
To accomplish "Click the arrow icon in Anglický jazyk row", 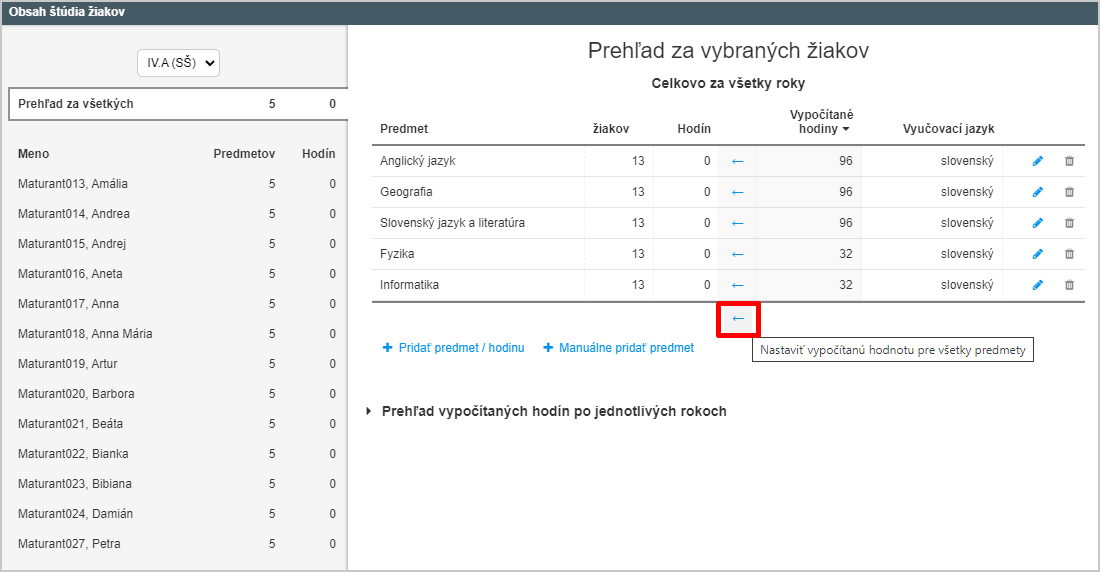I will pyautogui.click(x=737, y=161).
